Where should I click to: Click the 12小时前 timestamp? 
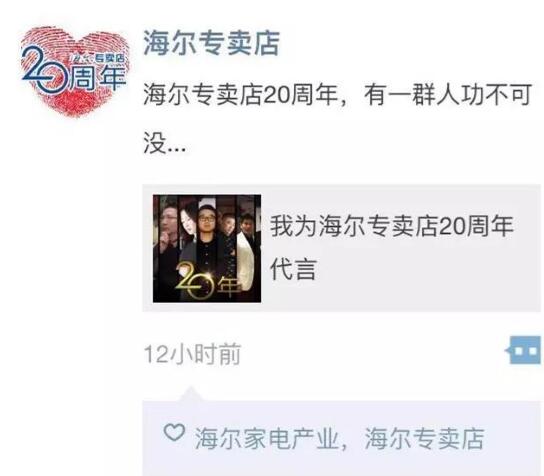[x=192, y=354]
